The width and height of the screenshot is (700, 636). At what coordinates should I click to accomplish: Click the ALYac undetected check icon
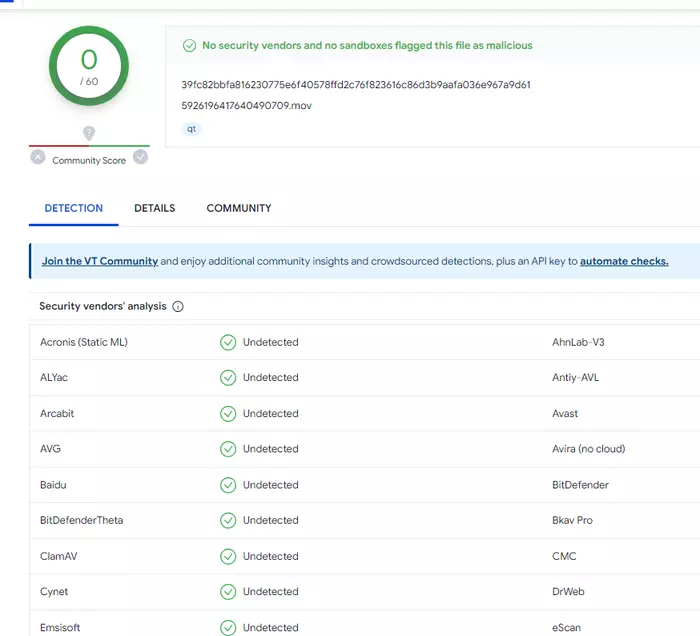click(228, 378)
